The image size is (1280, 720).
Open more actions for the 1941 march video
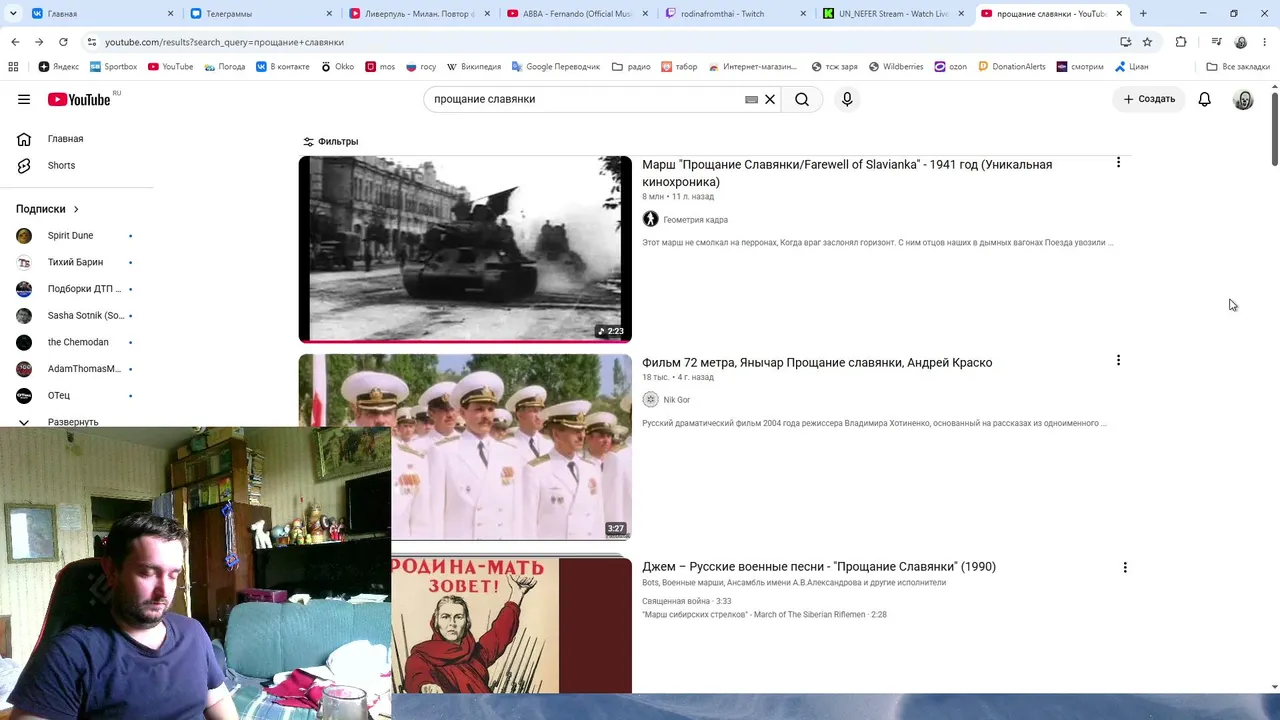pos(1118,162)
